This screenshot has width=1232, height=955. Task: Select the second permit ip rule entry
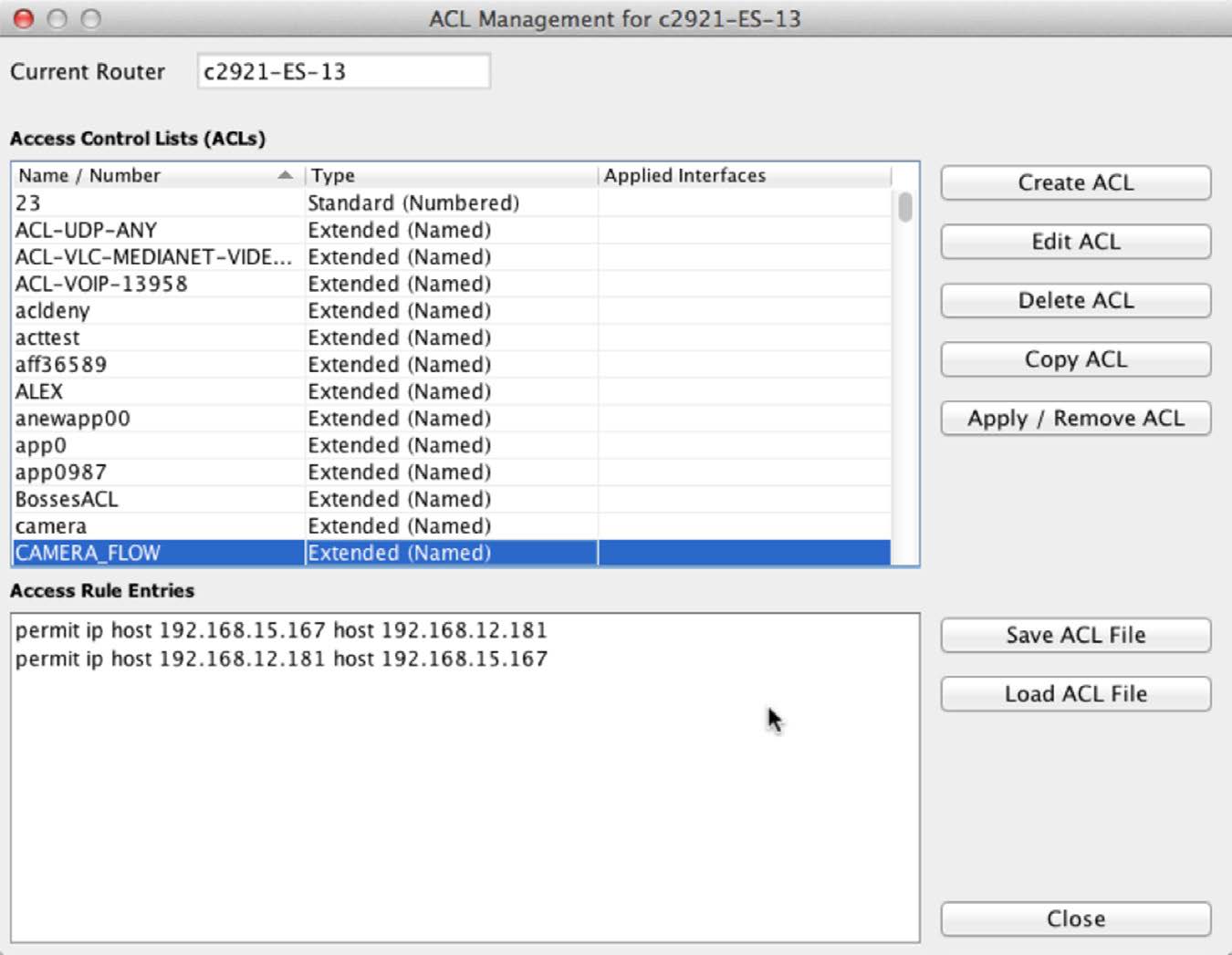(281, 659)
